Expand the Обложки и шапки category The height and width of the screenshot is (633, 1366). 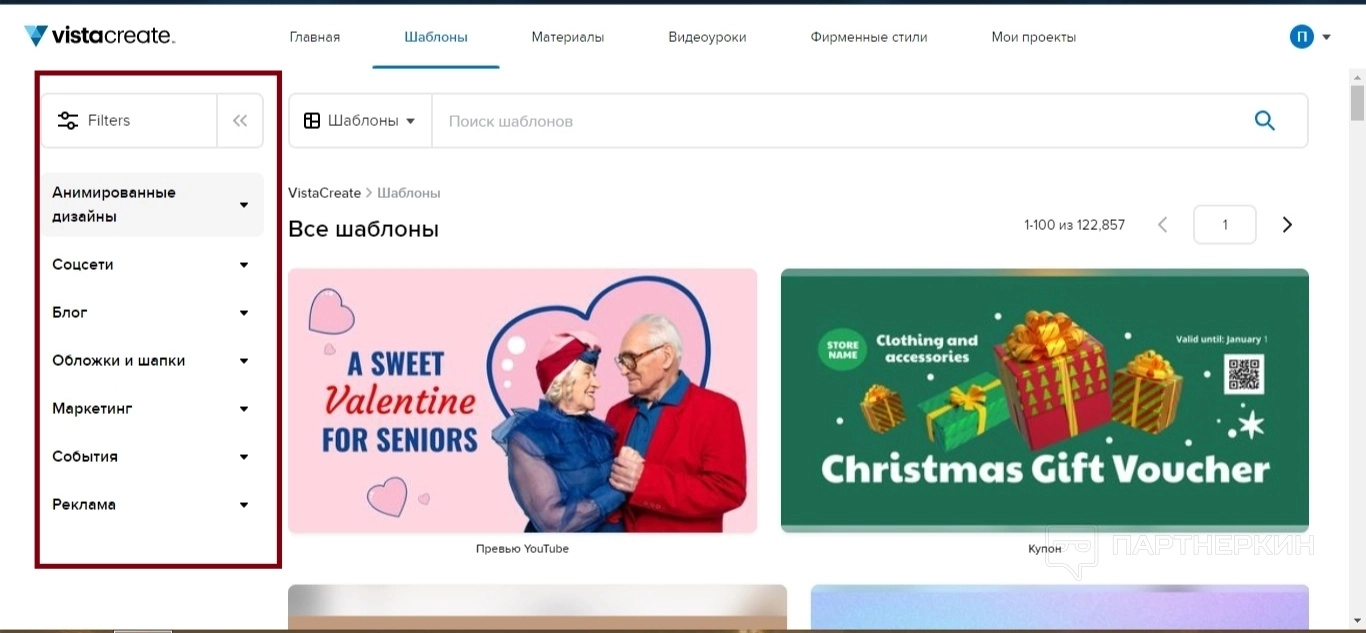pos(152,361)
